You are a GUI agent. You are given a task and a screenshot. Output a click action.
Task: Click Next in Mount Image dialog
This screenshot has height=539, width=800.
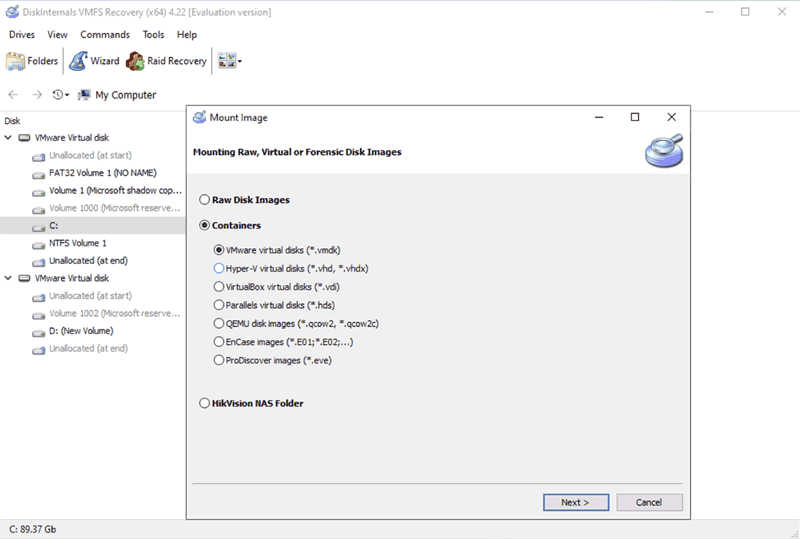click(x=576, y=502)
